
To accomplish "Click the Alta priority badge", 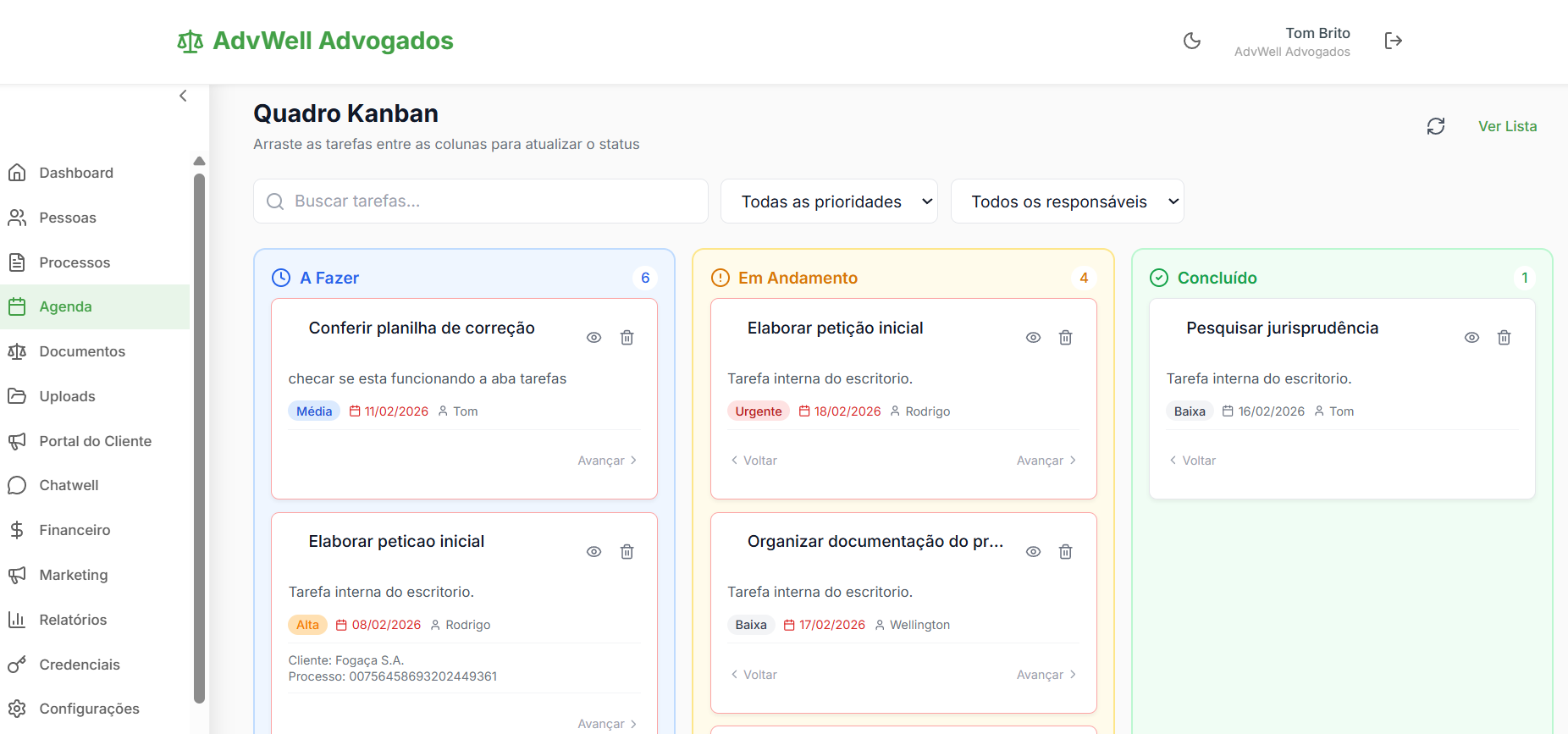I will 307,625.
